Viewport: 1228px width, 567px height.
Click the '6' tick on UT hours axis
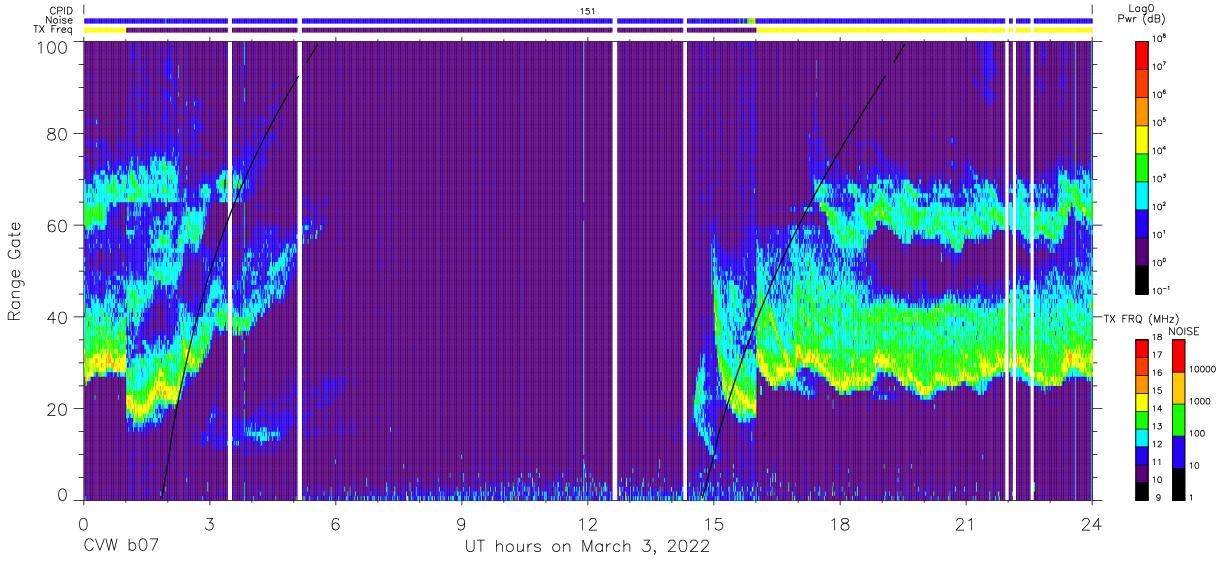pyautogui.click(x=335, y=523)
